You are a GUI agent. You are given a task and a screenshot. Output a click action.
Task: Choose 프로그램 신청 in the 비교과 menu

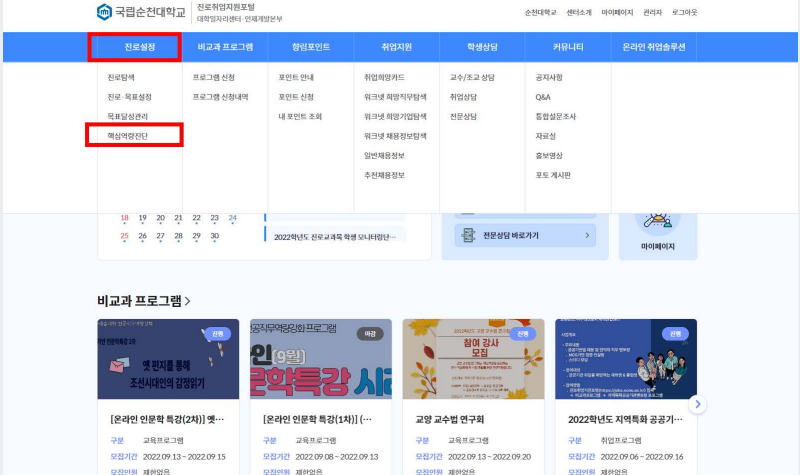tap(214, 77)
